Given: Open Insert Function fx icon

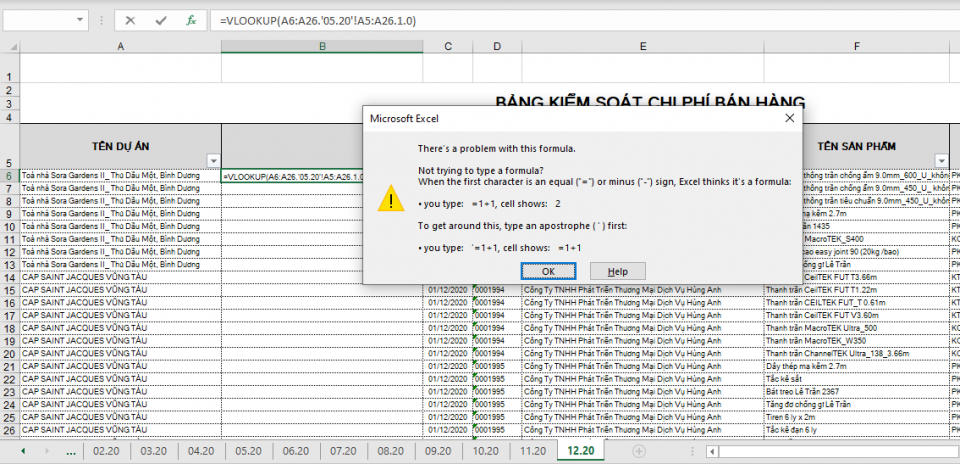Looking at the screenshot, I should (190, 20).
